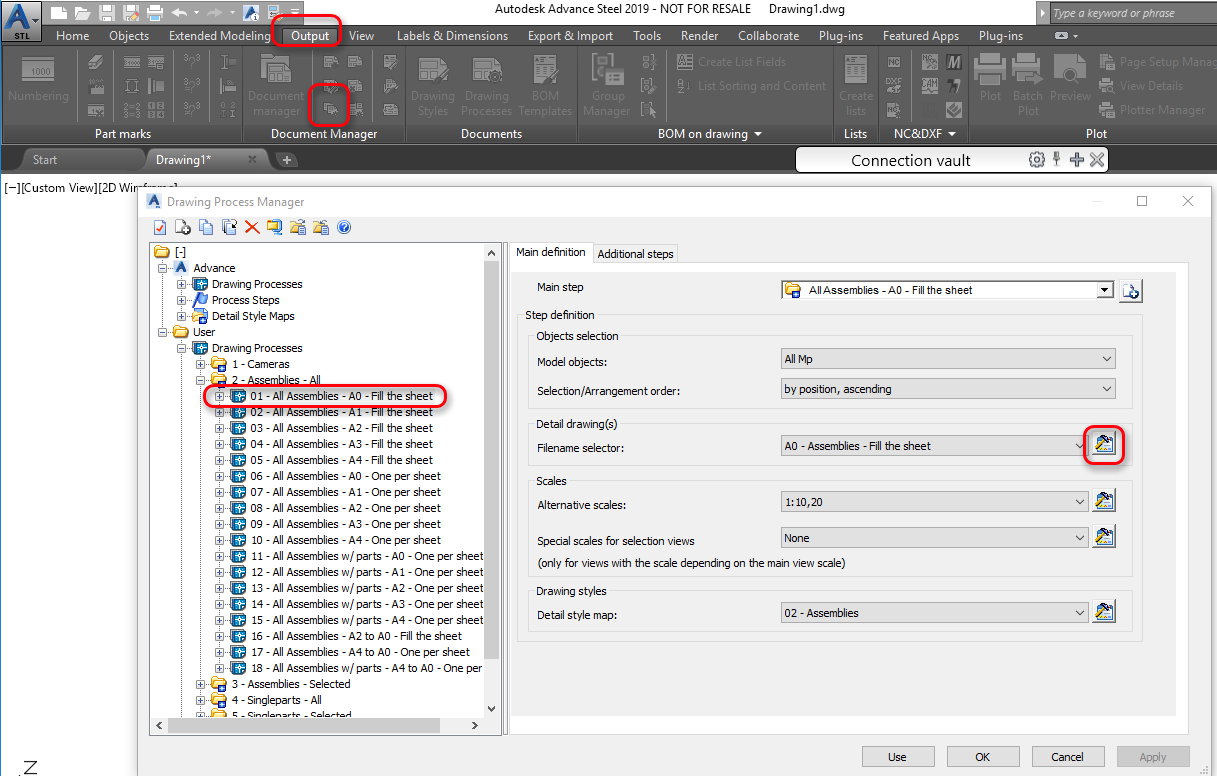The height and width of the screenshot is (776, 1217).
Task: Expand the '3 - Assemblies - Selected' tree node
Action: pos(199,685)
